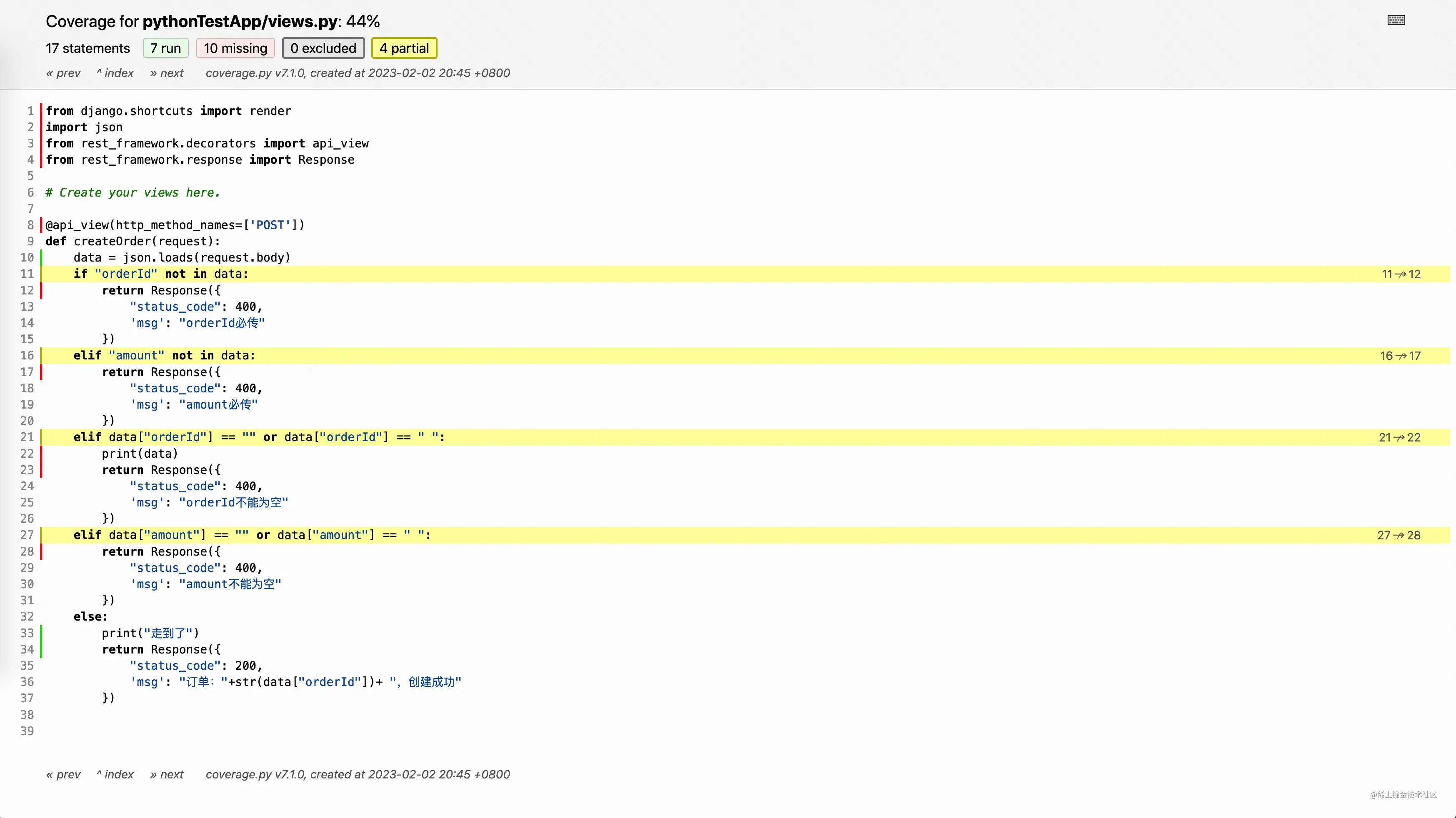Screen dimensions: 1456x818
Task: Toggle the '4 partial' filter button
Action: [x=404, y=48]
